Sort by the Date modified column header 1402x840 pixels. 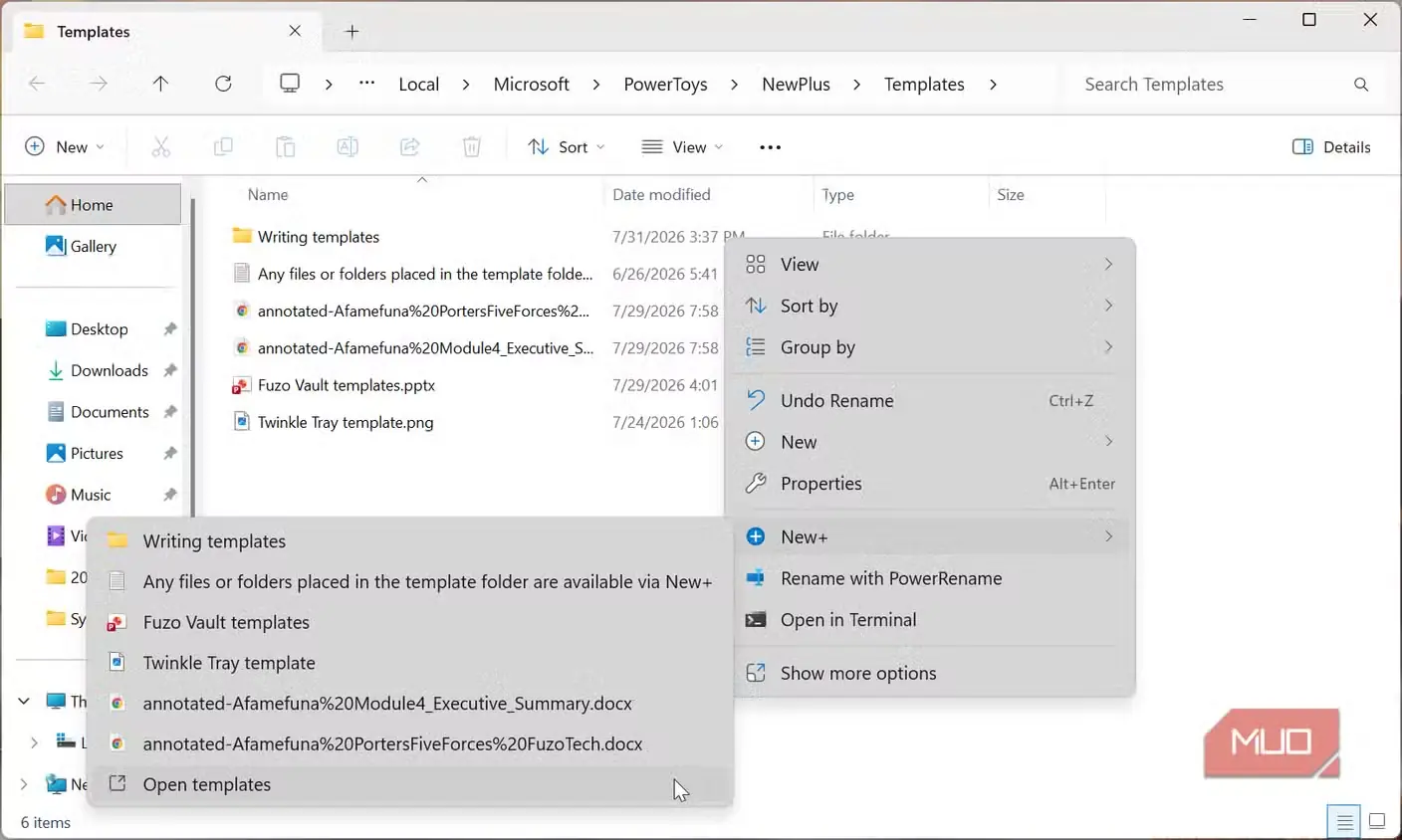pyautogui.click(x=661, y=195)
